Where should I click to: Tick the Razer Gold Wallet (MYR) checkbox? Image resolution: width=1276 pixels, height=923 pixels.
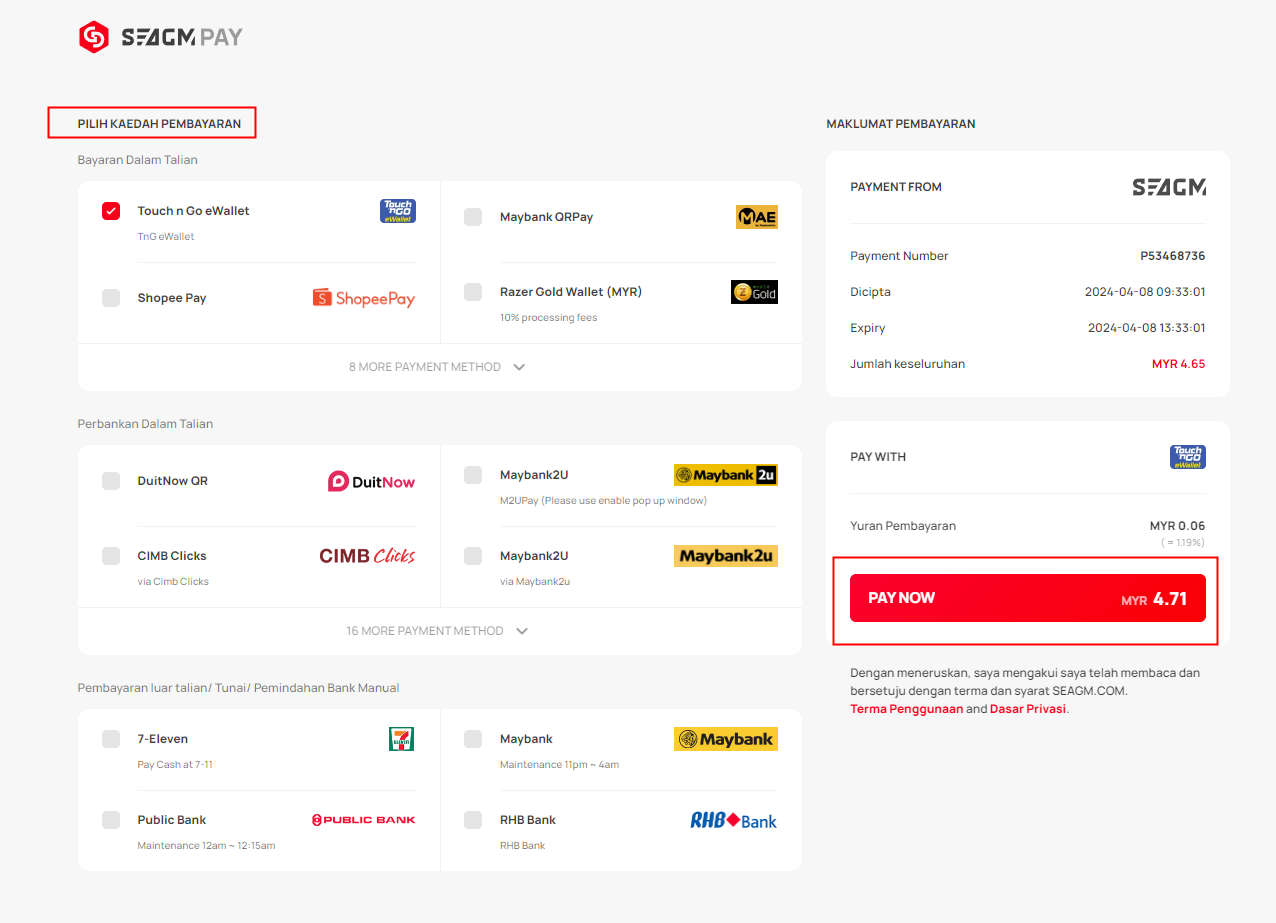(473, 292)
